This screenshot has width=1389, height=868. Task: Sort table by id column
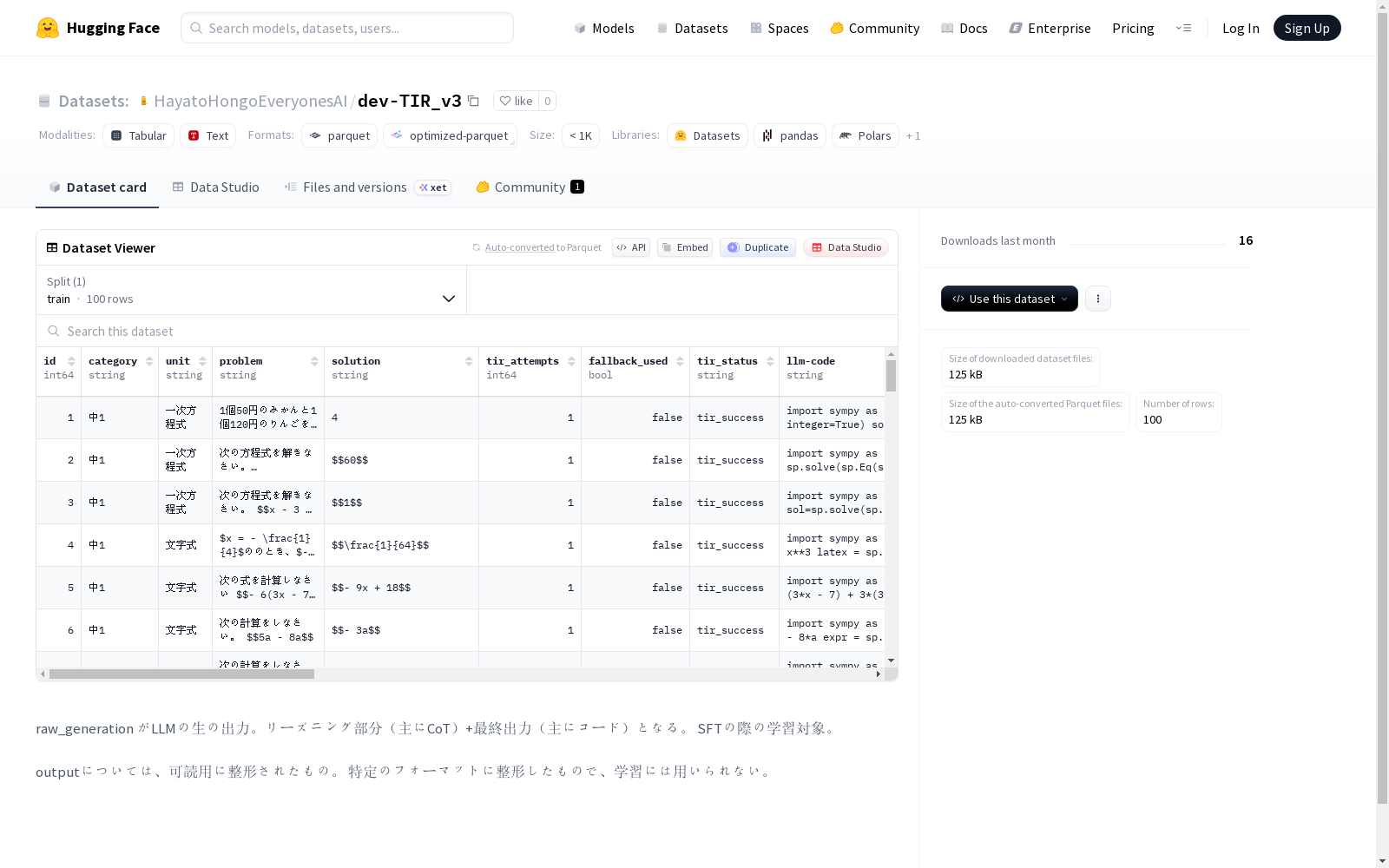pos(71,361)
